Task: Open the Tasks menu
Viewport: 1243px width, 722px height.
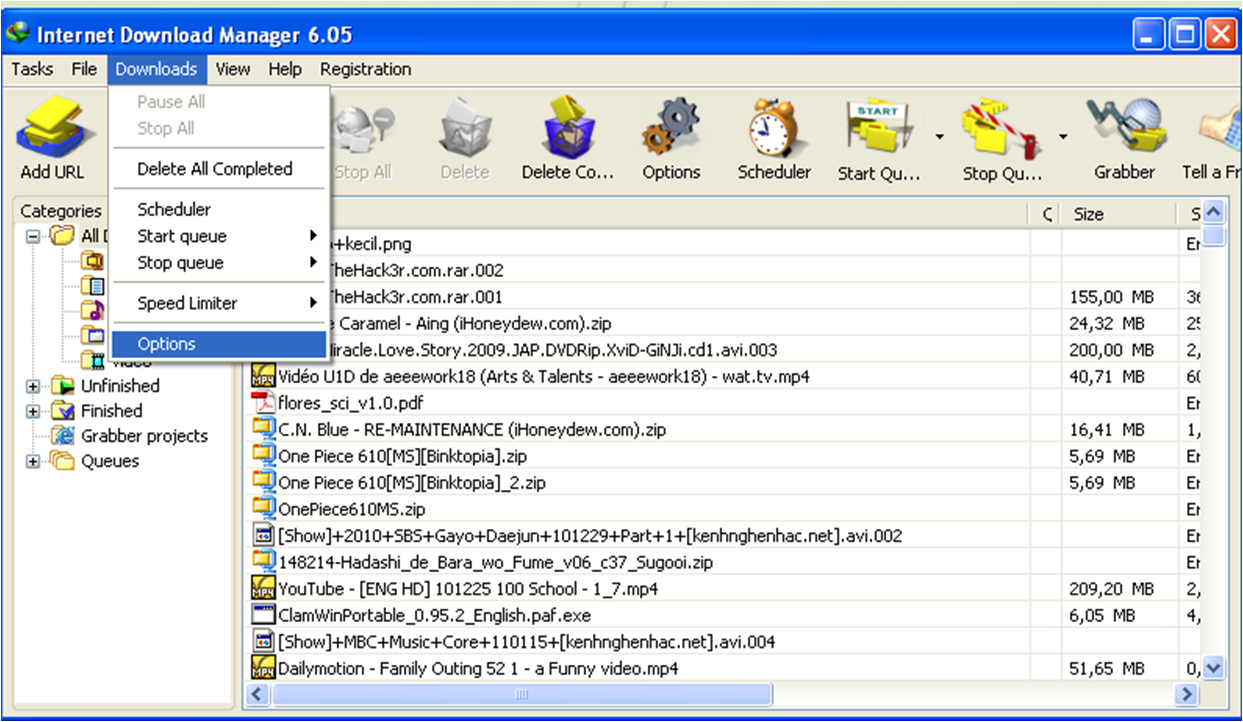Action: point(32,69)
